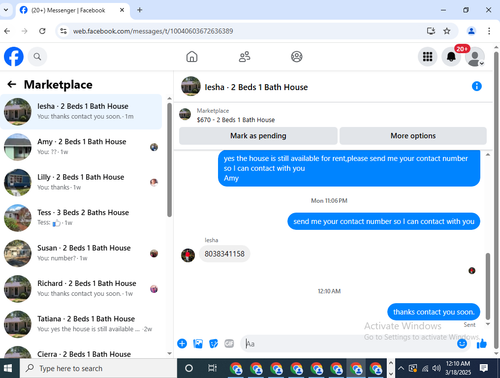This screenshot has height=378, width=500.
Task: Attach a photo using the image icon
Action: (198, 343)
